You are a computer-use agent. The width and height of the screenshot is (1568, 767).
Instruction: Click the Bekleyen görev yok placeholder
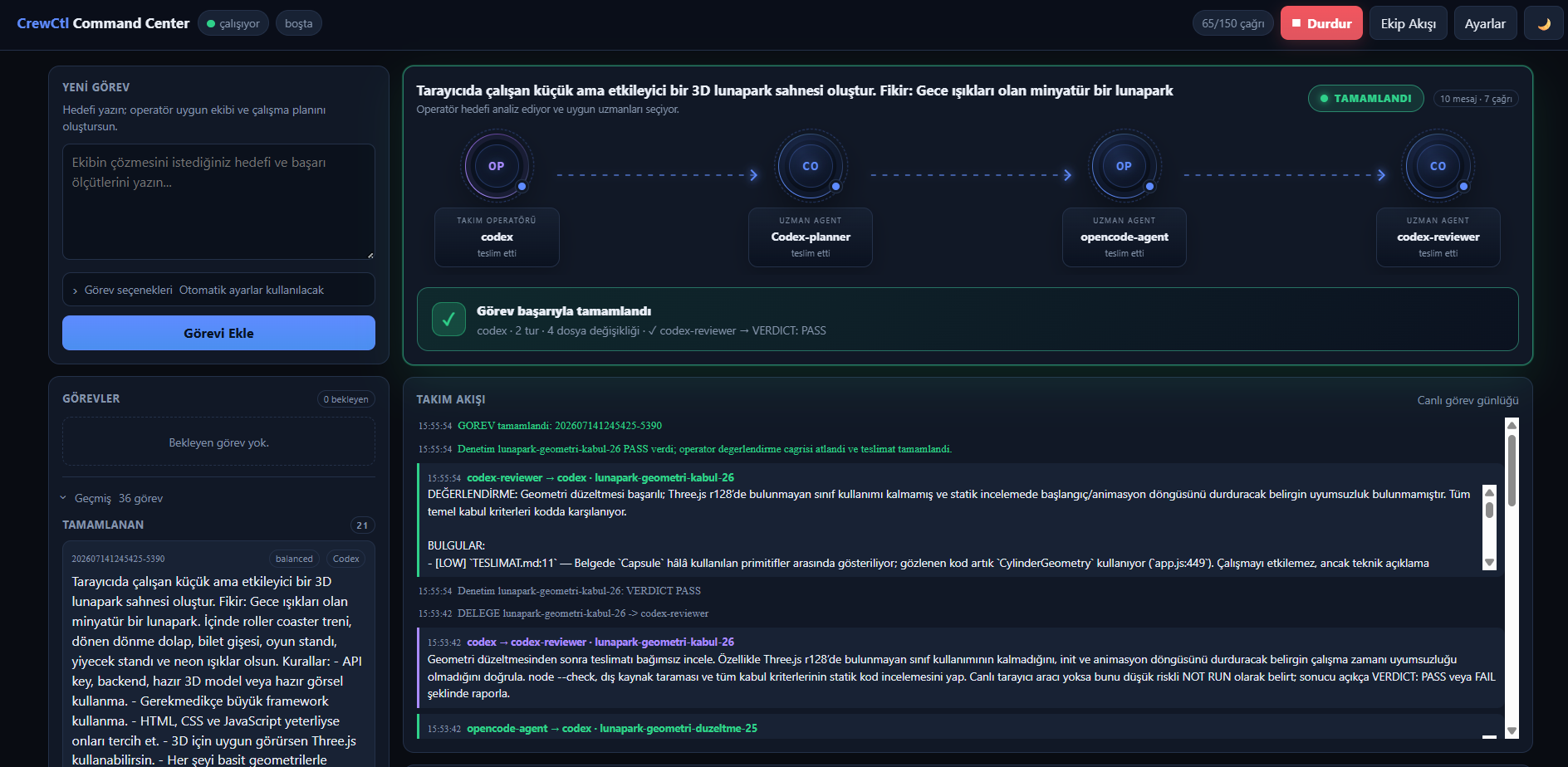click(x=218, y=442)
